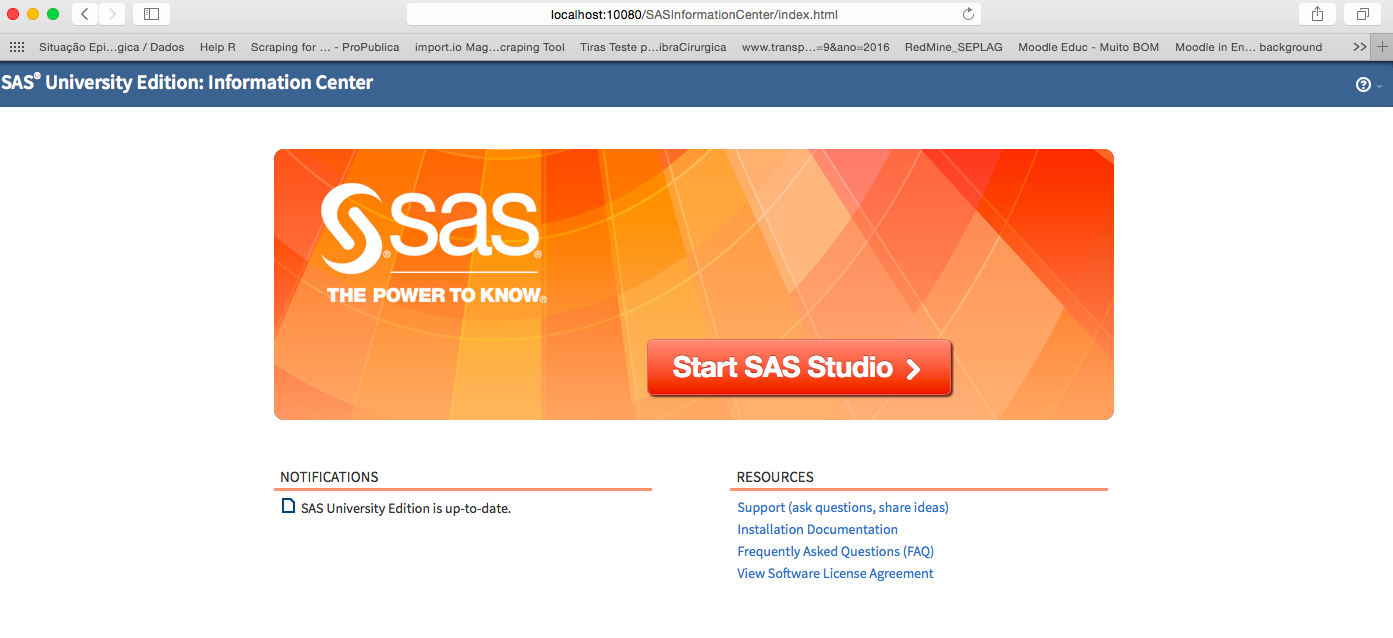Toggle the Safari sidebar icon
Screen dimensions: 1393x638
[151, 14]
